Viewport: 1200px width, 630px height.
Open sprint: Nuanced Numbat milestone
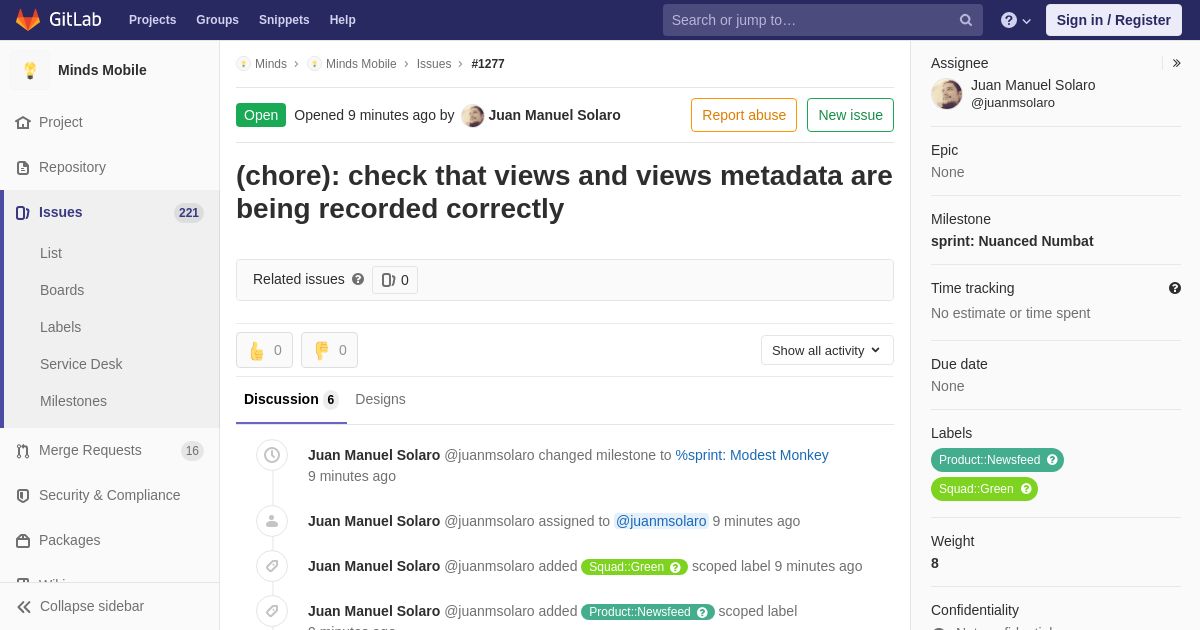click(1012, 241)
